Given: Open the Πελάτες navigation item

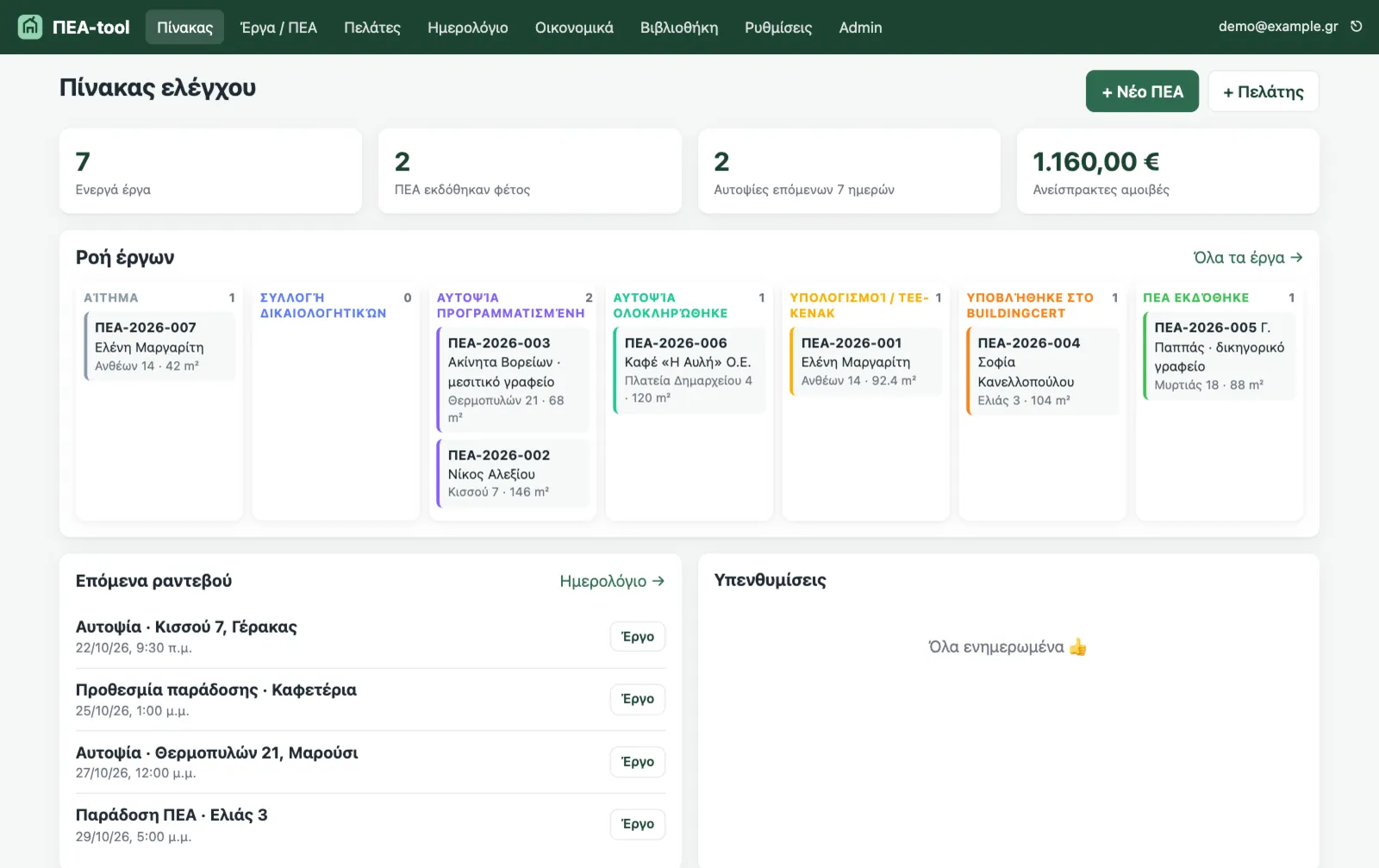Looking at the screenshot, I should pyautogui.click(x=372, y=28).
